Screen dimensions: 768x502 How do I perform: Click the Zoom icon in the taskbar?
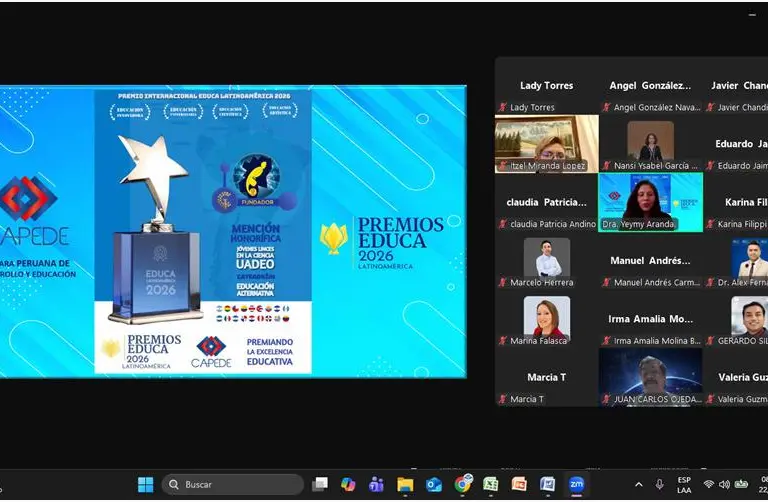(x=577, y=485)
